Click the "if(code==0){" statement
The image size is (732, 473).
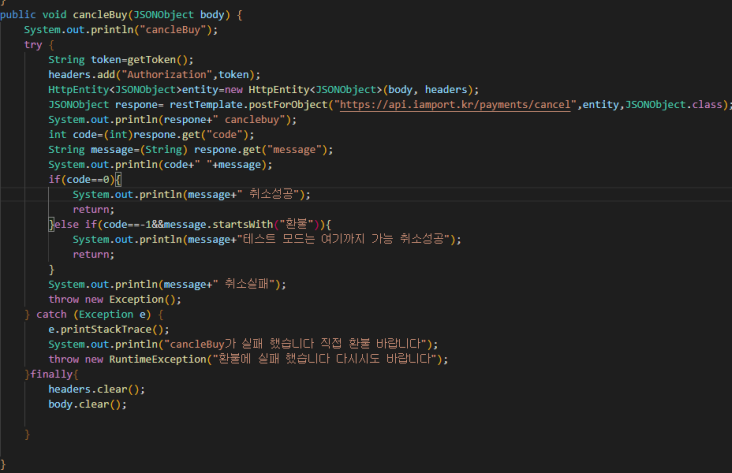(85, 179)
